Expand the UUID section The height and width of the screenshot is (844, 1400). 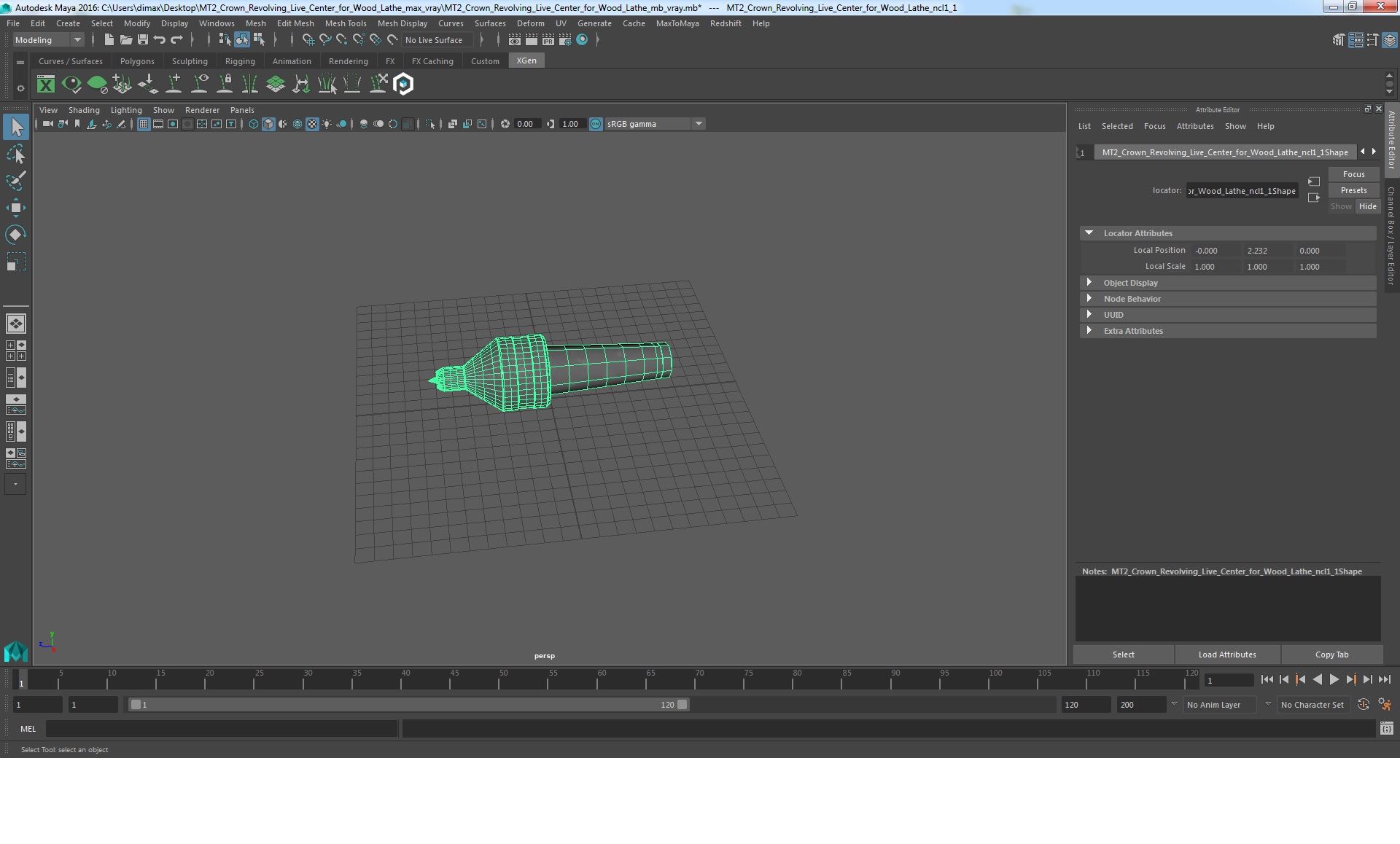click(x=1089, y=315)
